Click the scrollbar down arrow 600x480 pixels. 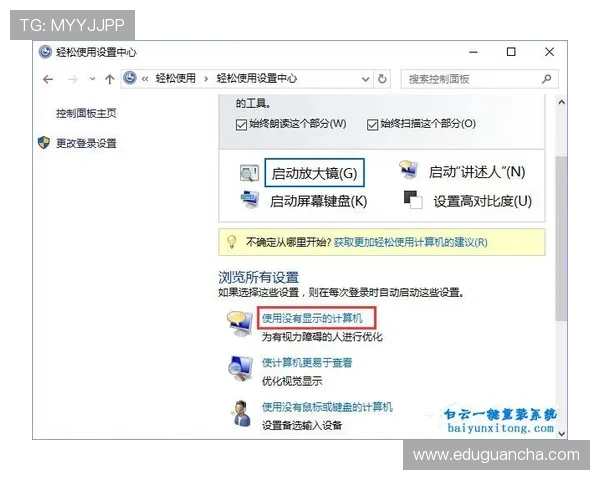tap(561, 434)
